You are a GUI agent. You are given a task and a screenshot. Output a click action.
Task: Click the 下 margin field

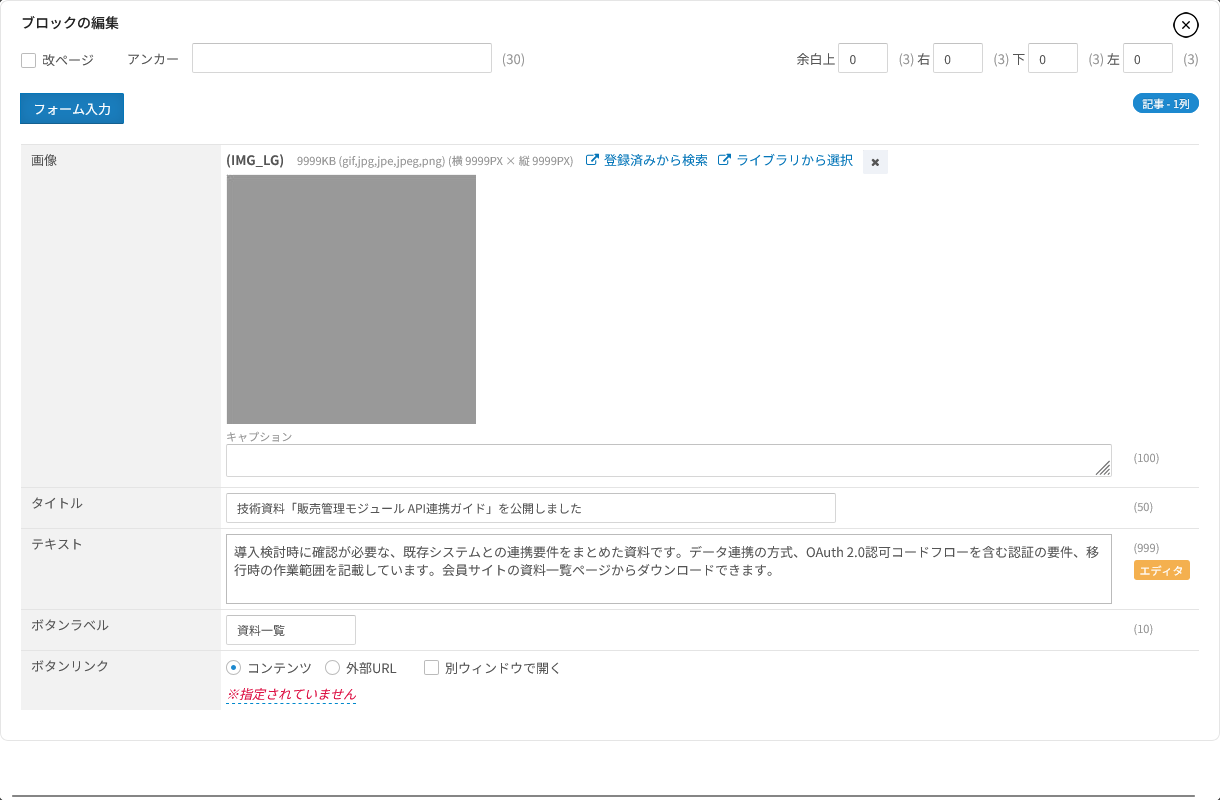click(1053, 58)
